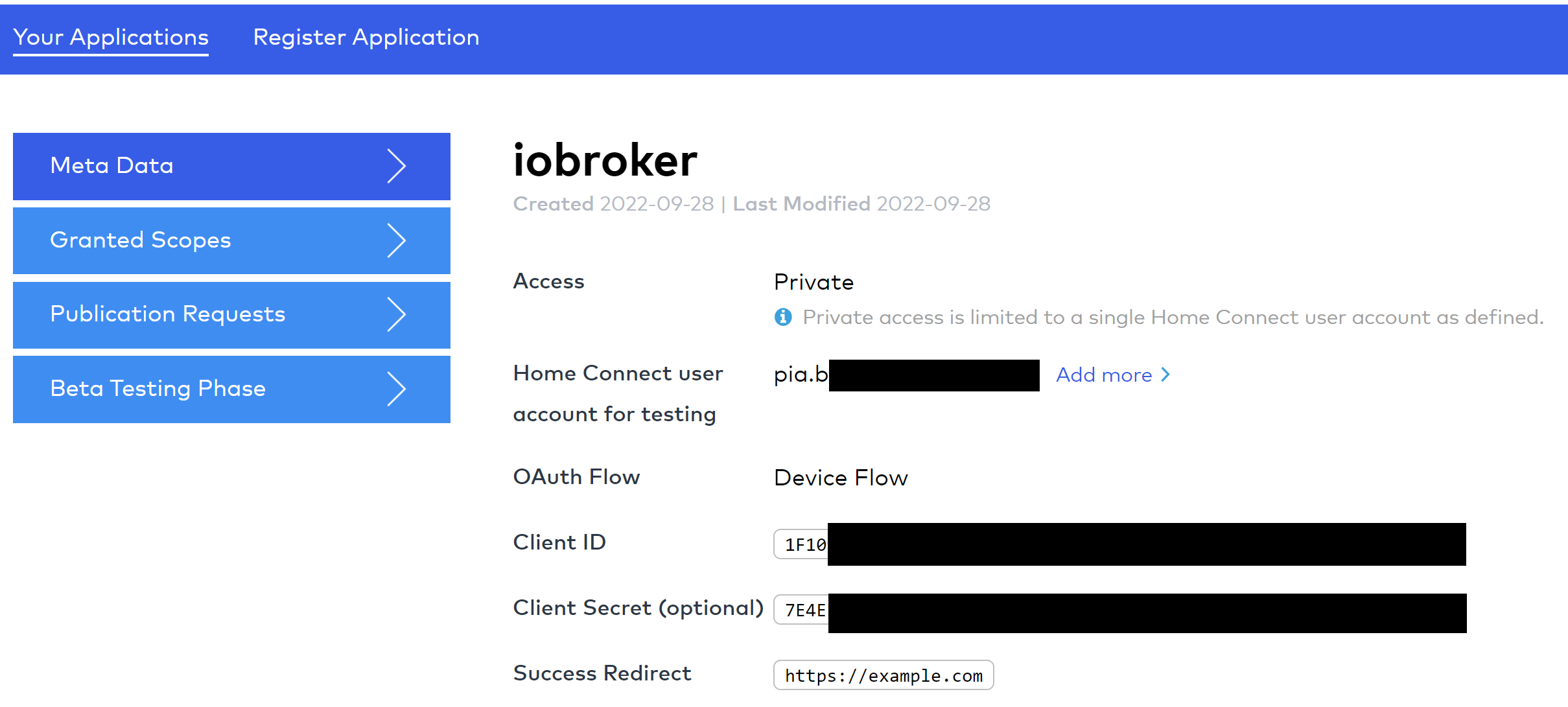
Task: Expand the testing account list via Add more
Action: pos(1103,375)
